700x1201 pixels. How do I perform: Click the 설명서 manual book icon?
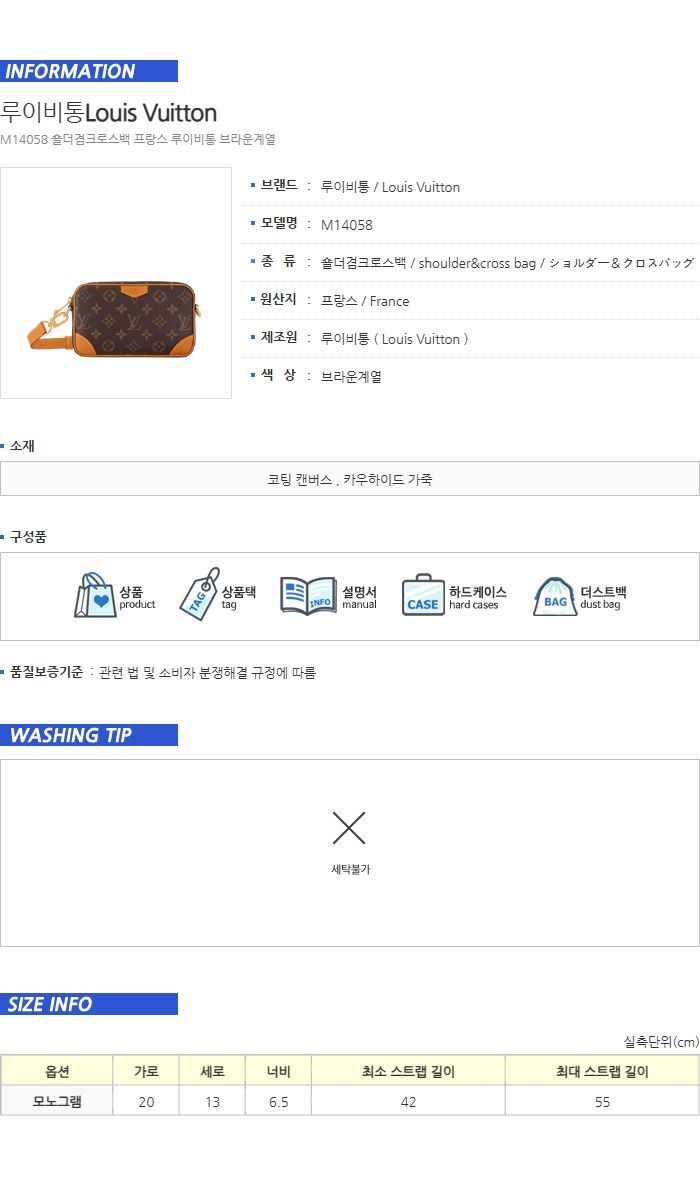pyautogui.click(x=308, y=596)
